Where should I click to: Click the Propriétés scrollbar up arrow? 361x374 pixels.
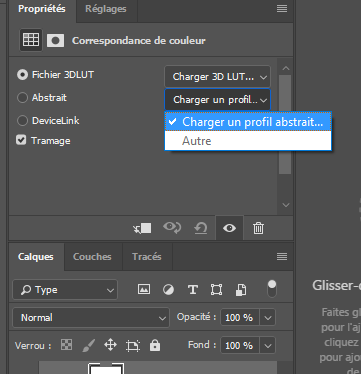[285, 68]
